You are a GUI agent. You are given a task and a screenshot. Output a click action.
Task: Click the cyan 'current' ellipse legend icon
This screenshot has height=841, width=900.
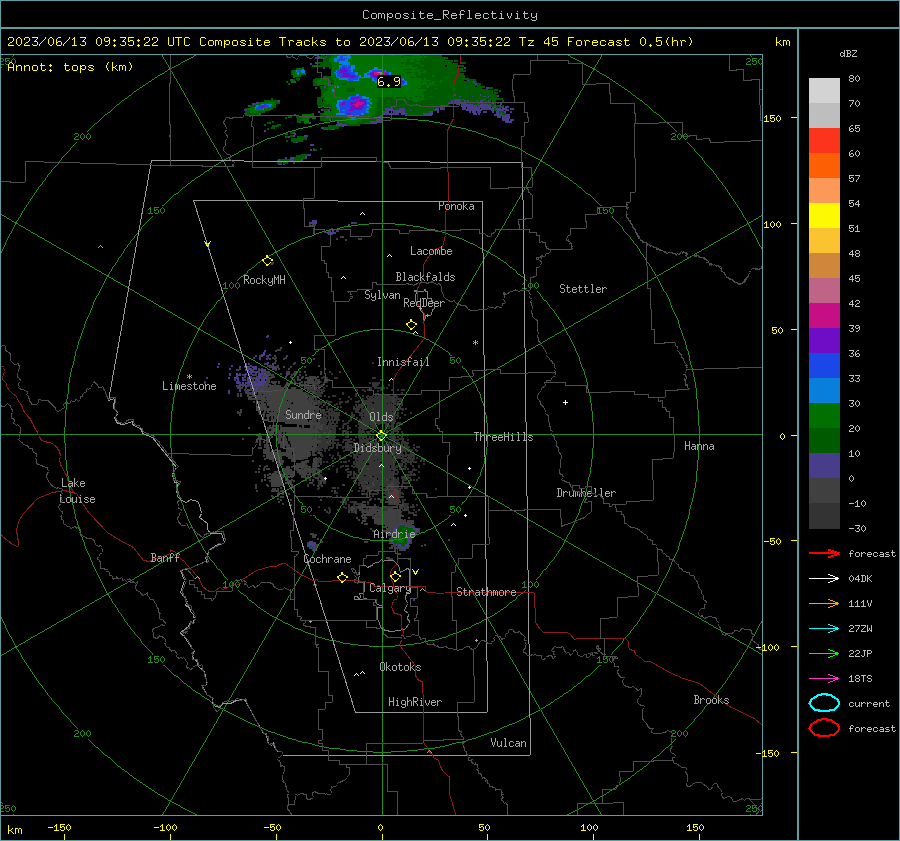pyautogui.click(x=824, y=703)
